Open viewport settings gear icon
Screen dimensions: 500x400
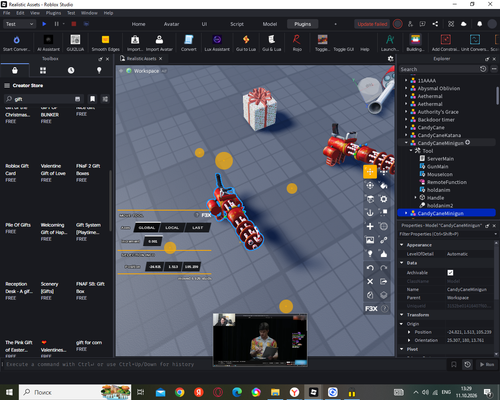click(x=390, y=59)
